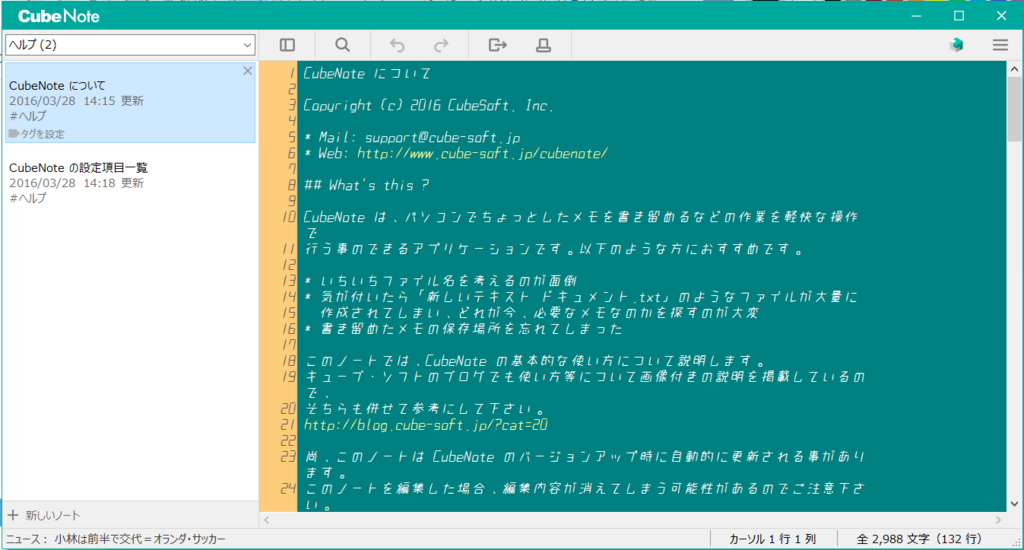The height and width of the screenshot is (550, 1024).
Task: Click the タグを設定 label
Action: click(42, 134)
